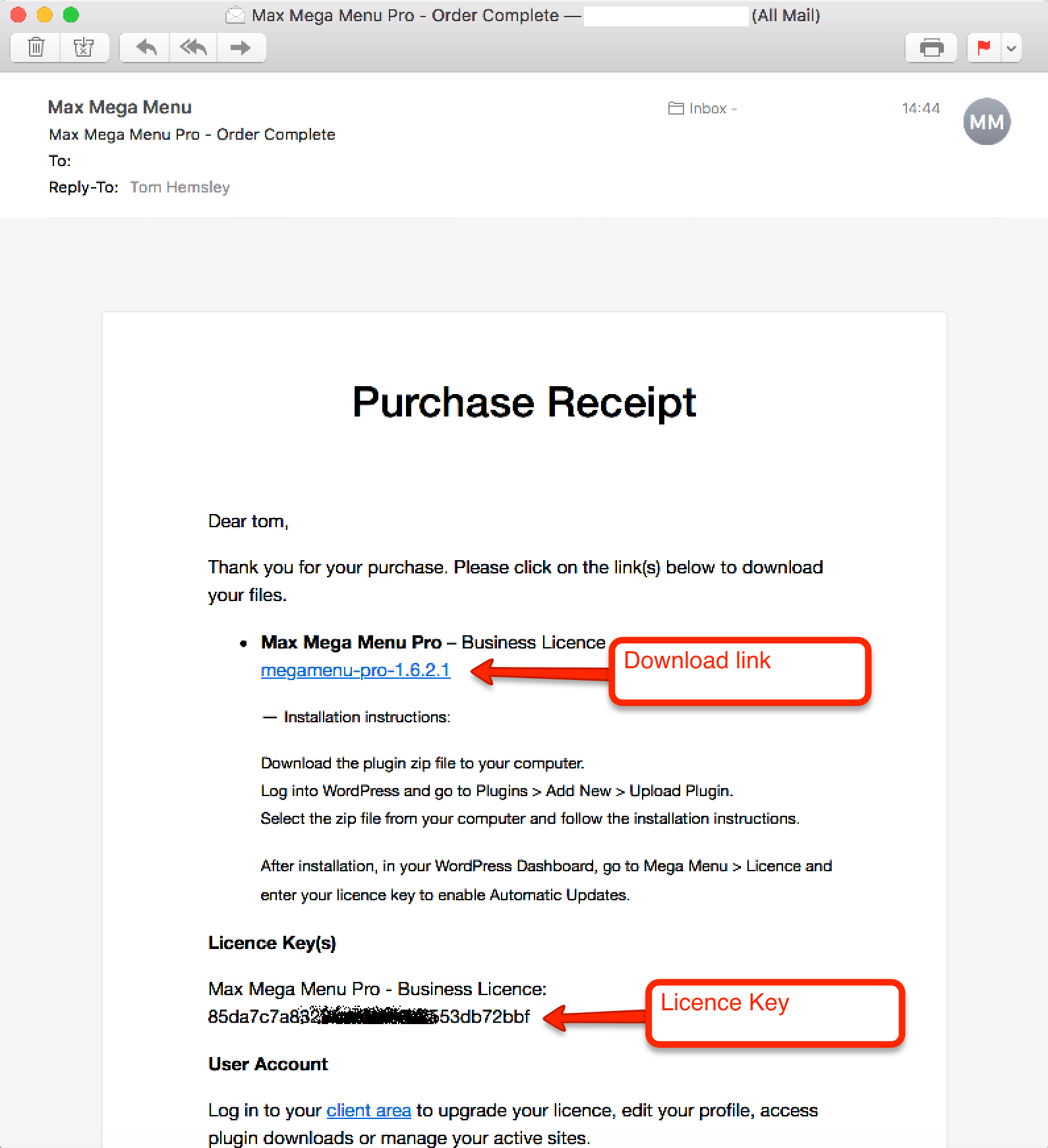Forward this order email
Image resolution: width=1048 pixels, height=1148 pixels.
[241, 47]
